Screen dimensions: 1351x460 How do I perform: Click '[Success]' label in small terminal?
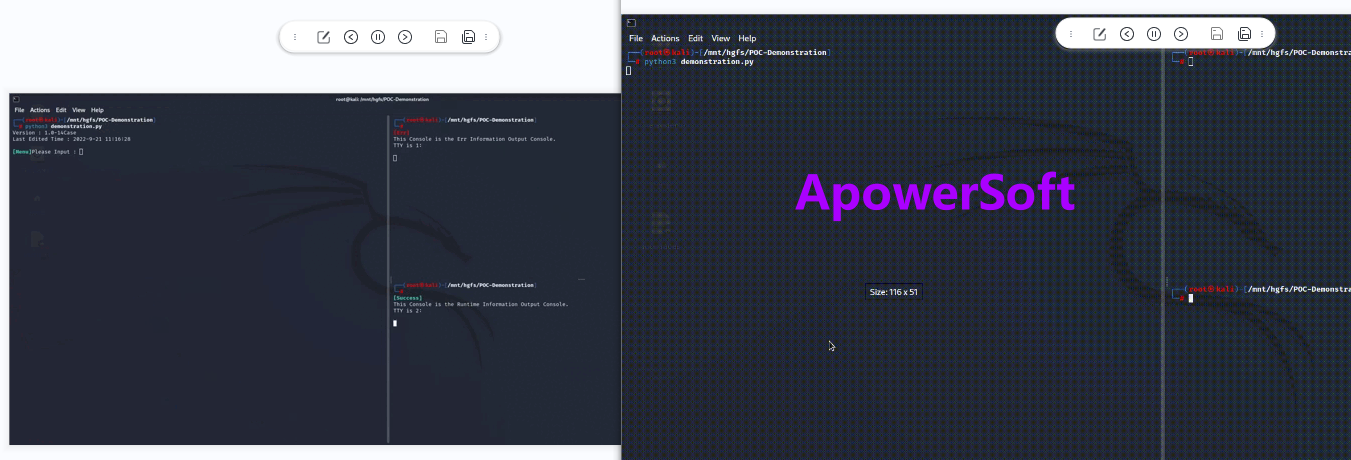point(408,298)
